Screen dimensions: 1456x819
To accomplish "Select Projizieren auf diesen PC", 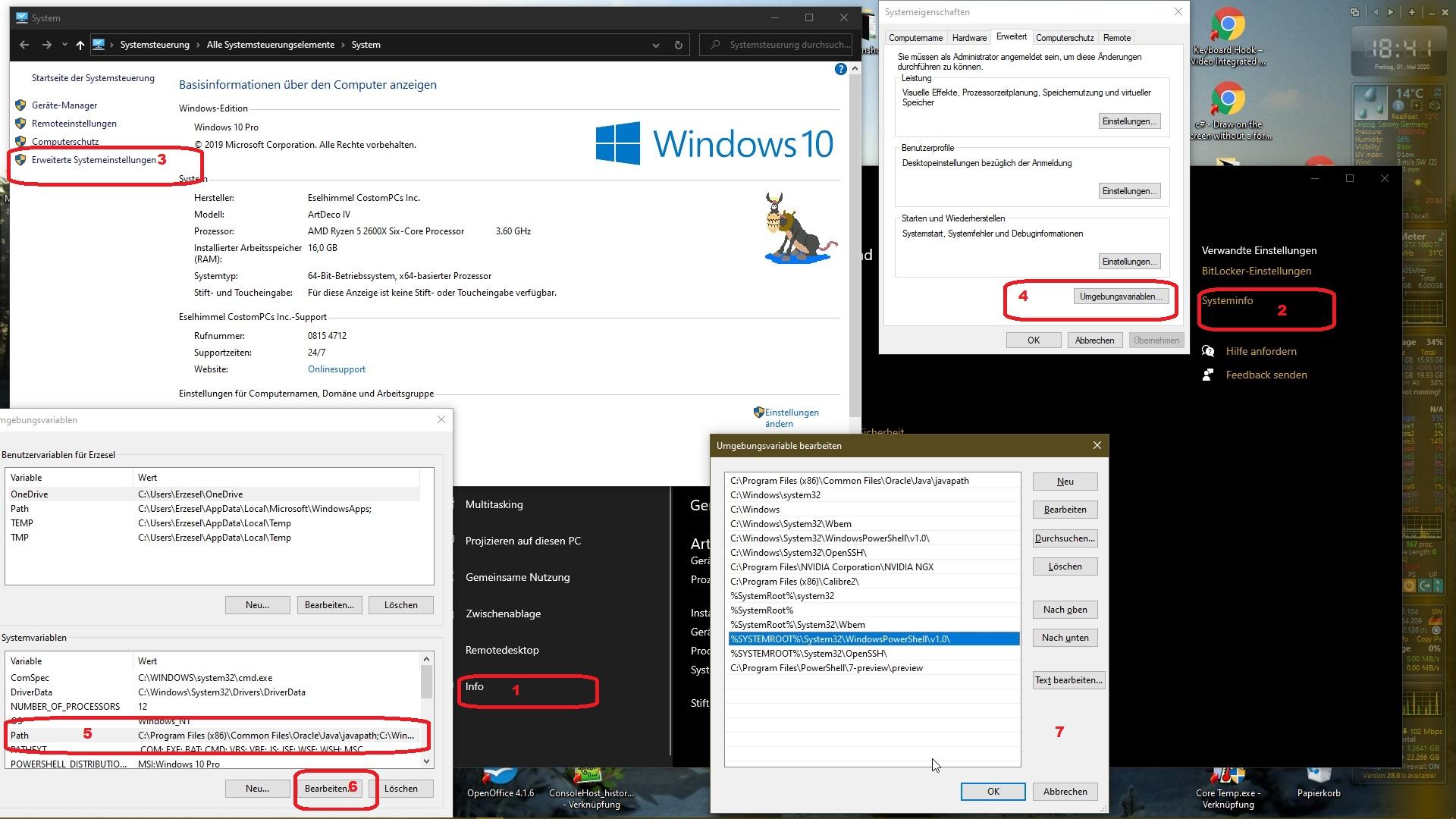I will pos(523,541).
